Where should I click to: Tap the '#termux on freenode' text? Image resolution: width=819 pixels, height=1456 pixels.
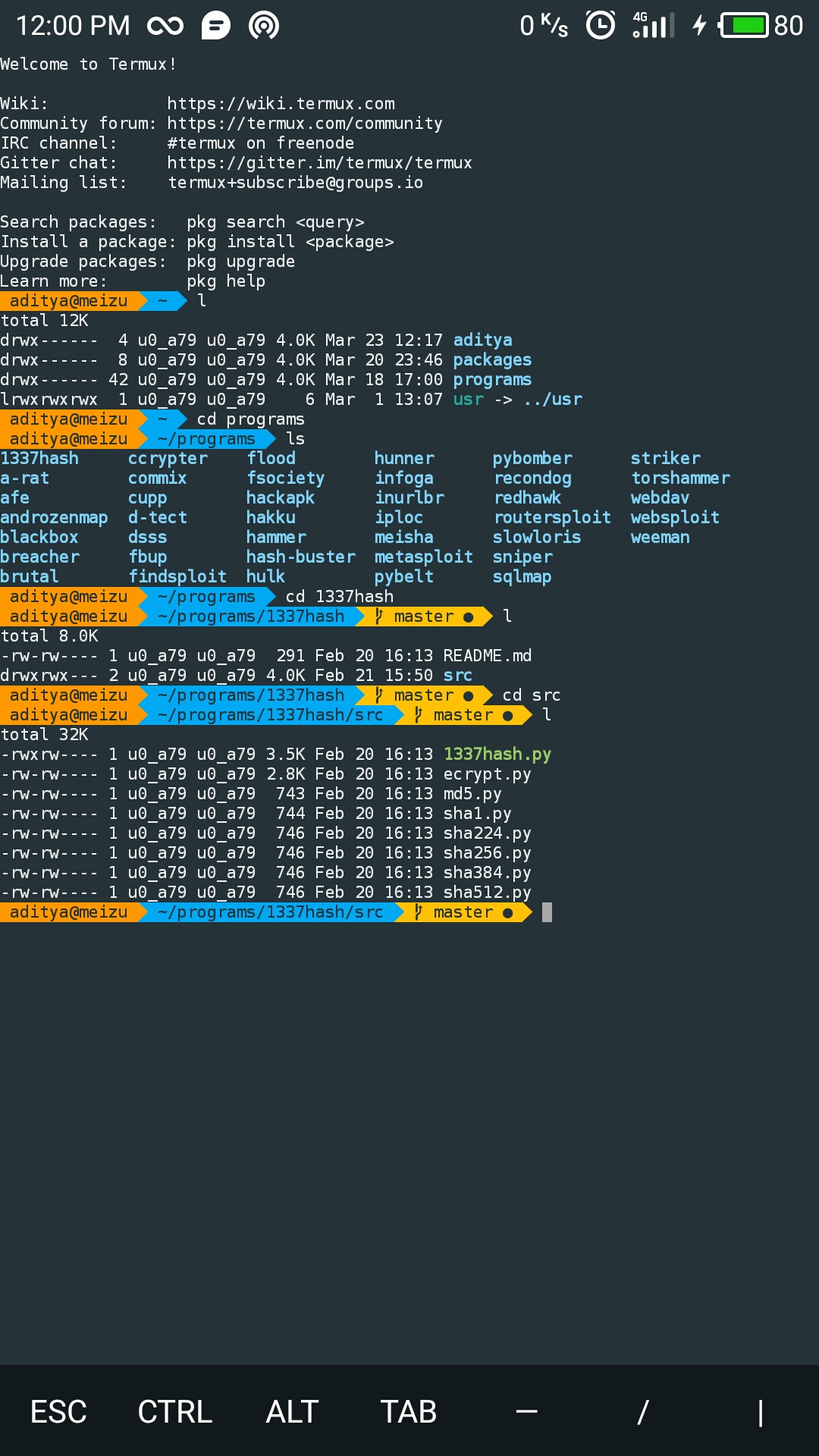click(x=260, y=143)
